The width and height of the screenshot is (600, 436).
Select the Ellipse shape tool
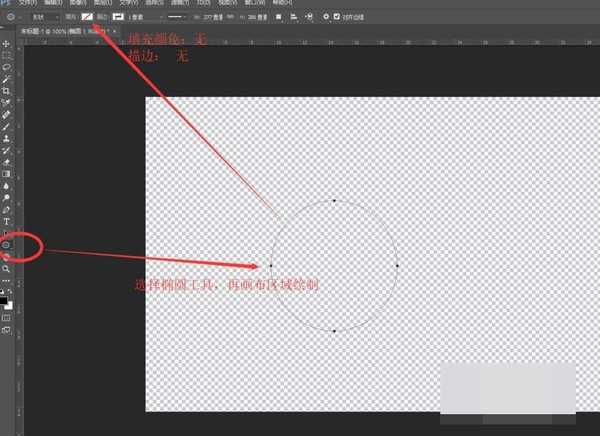(6, 244)
